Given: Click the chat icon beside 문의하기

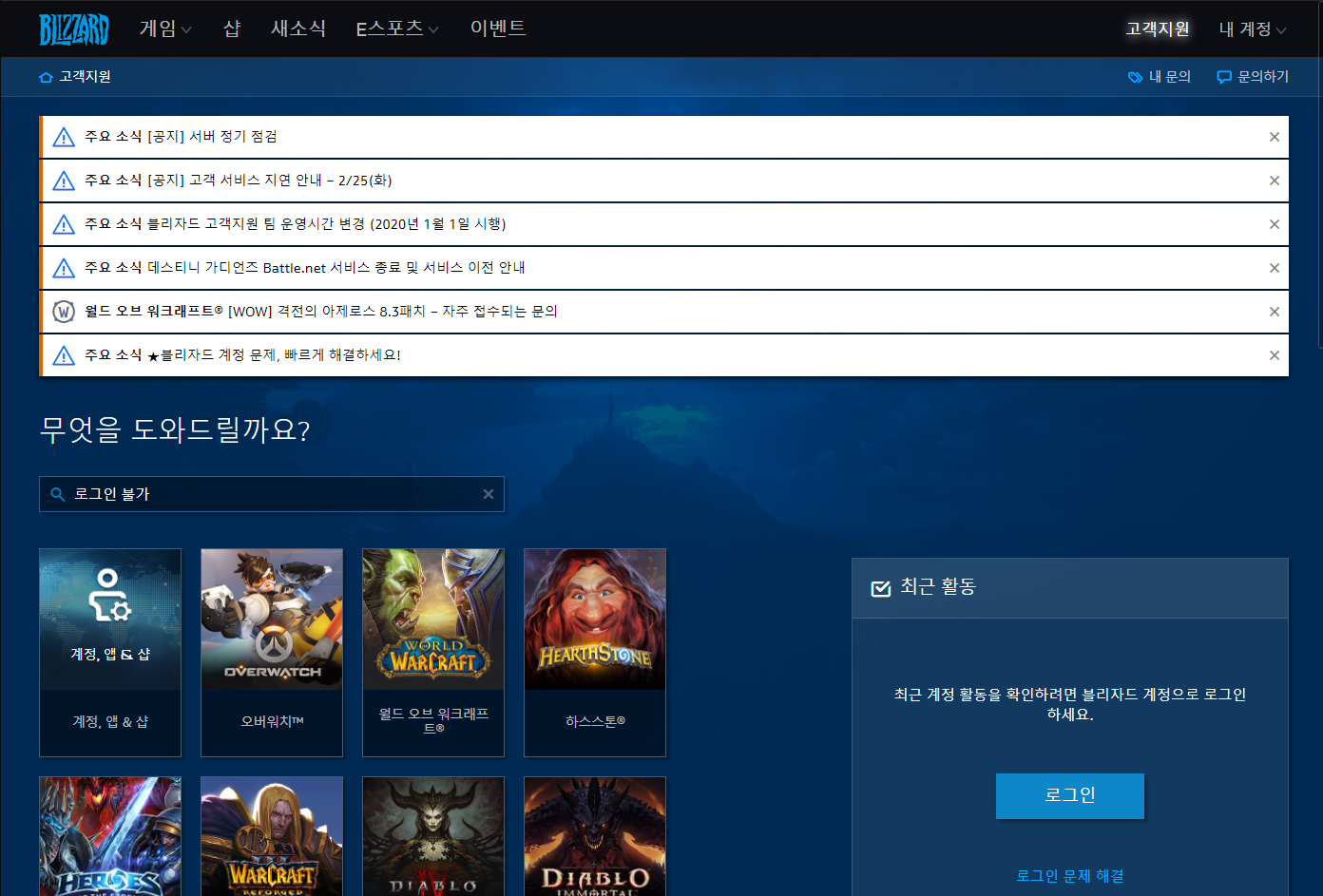Looking at the screenshot, I should coord(1224,77).
